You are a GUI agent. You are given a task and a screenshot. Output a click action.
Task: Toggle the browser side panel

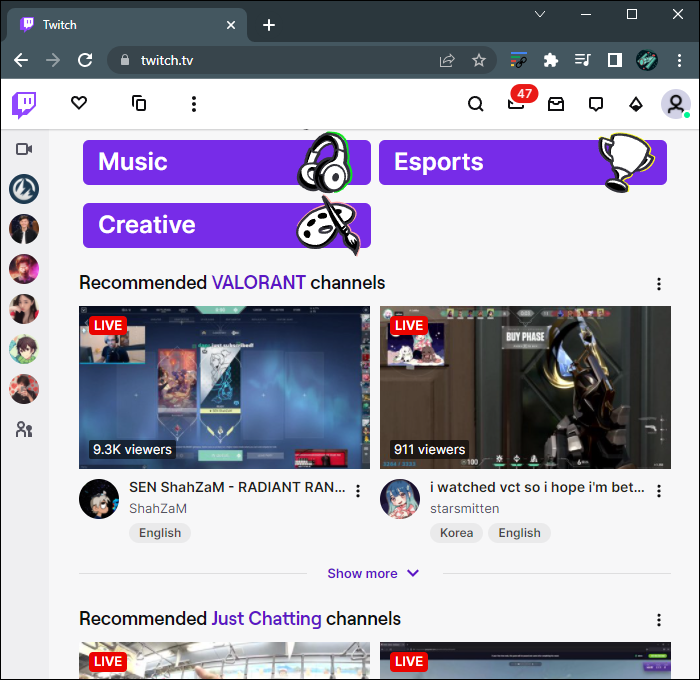click(x=615, y=60)
